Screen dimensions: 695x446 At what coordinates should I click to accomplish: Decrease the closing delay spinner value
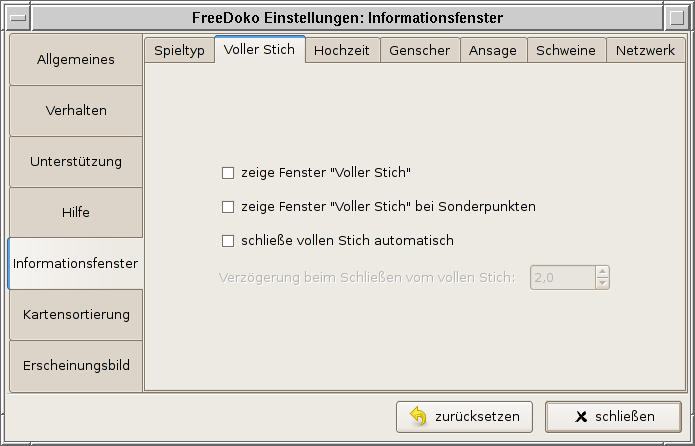point(602,283)
